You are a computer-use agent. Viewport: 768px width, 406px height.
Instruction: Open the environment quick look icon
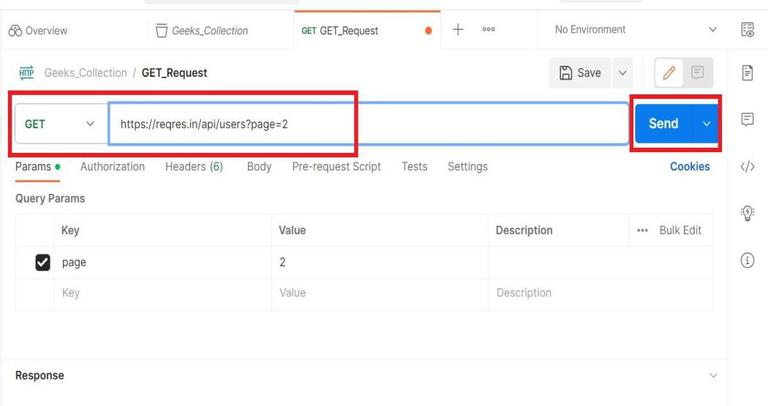coord(747,30)
